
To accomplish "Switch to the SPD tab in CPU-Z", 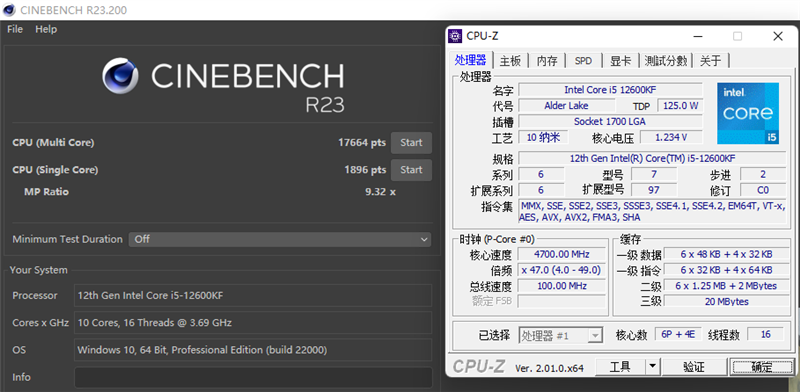I will point(583,61).
